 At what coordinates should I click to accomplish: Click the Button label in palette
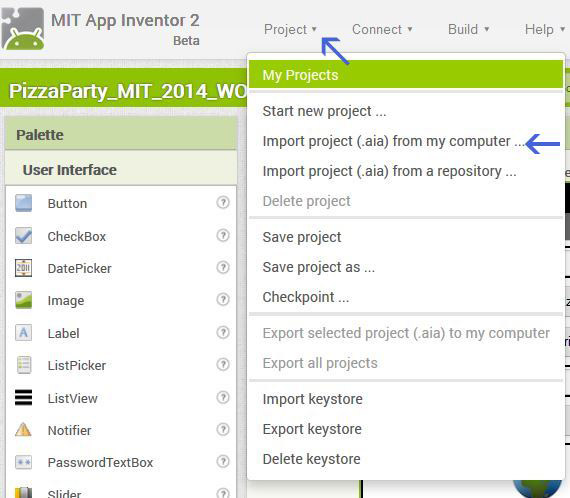67,204
